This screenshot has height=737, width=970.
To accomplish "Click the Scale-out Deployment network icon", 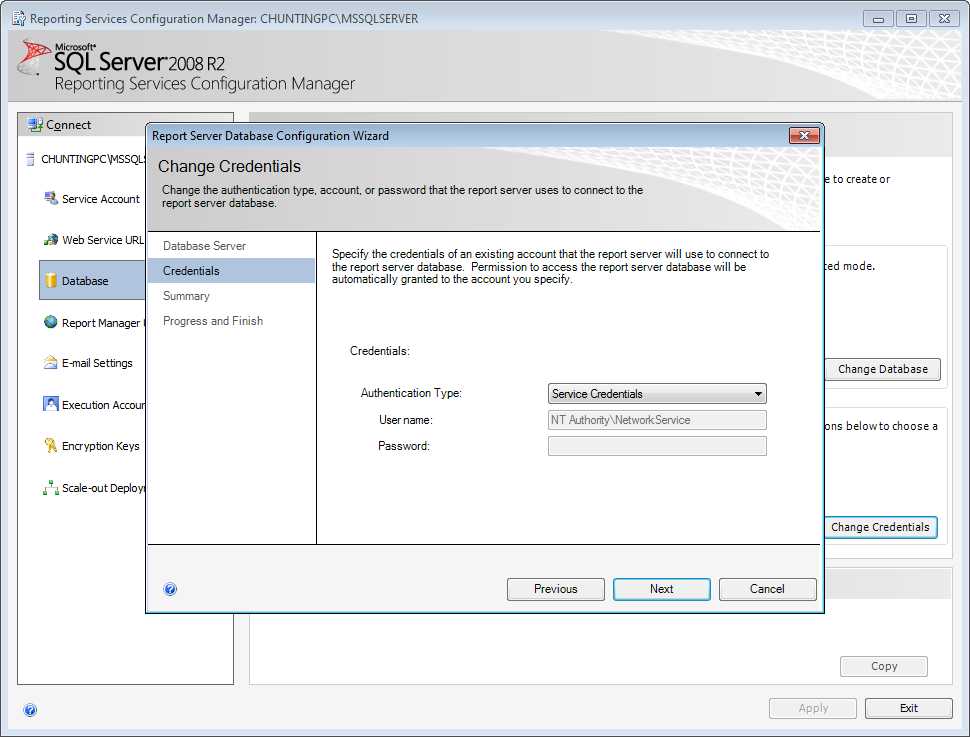I will click(x=51, y=488).
